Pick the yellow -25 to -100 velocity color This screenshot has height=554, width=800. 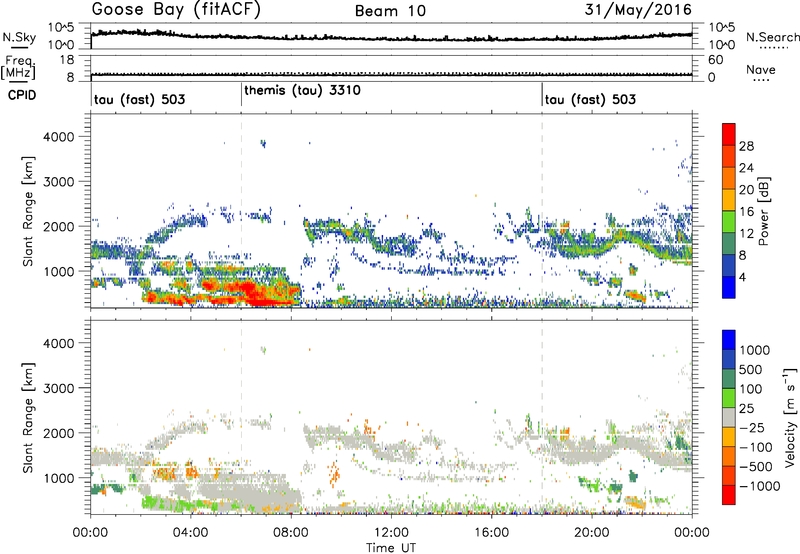pyautogui.click(x=729, y=437)
